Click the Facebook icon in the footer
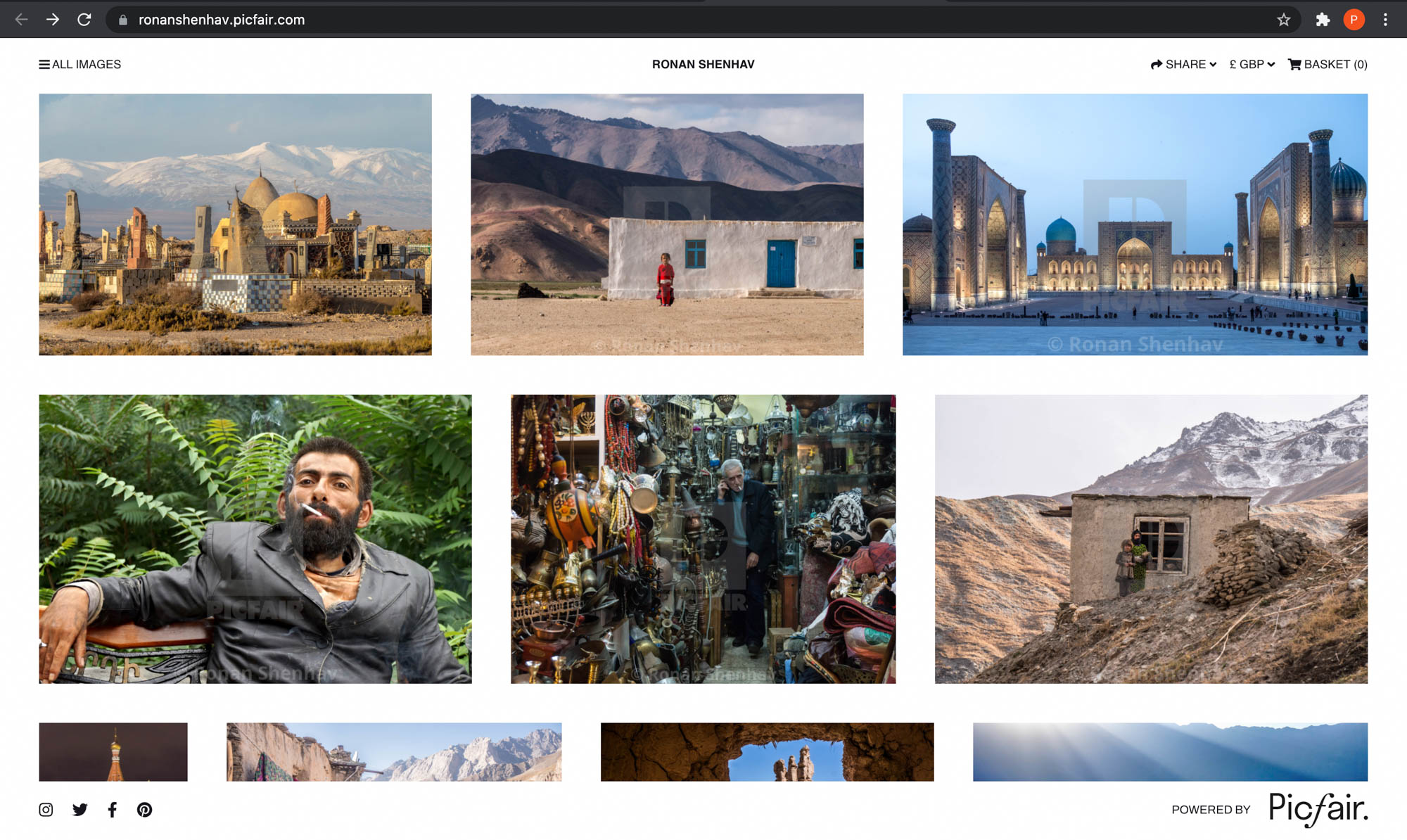 coord(112,809)
